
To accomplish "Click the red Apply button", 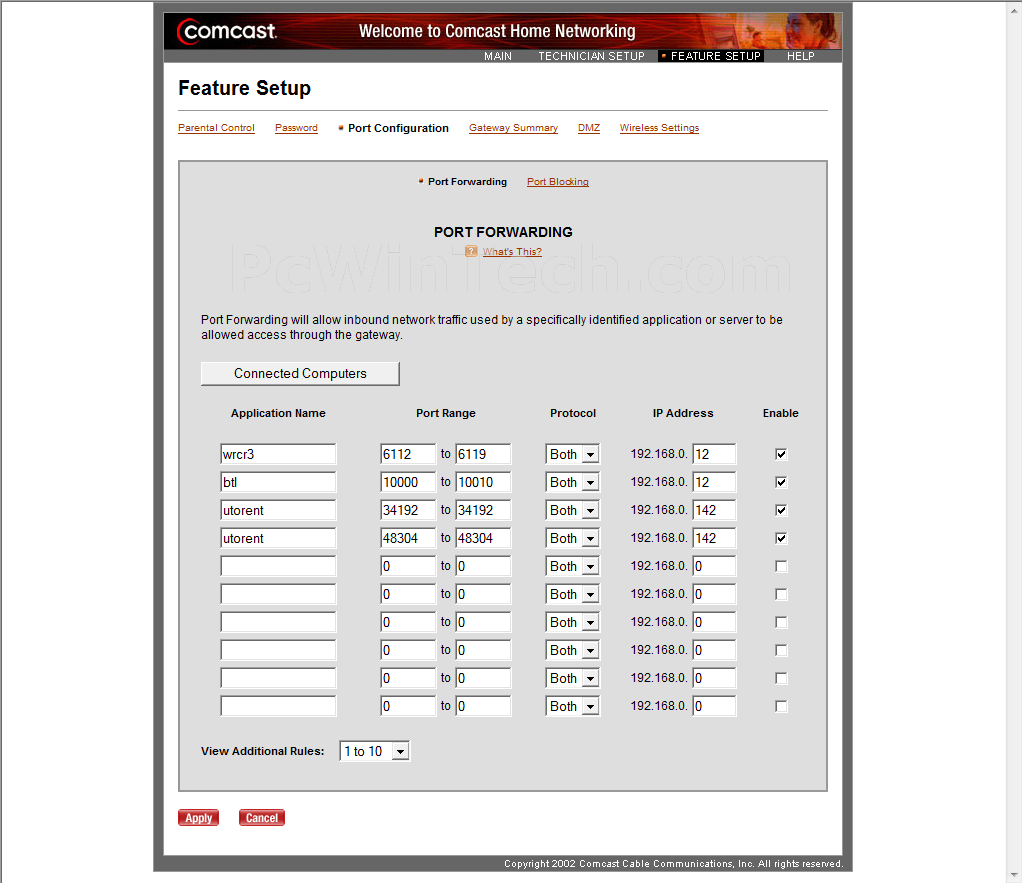I will [199, 818].
